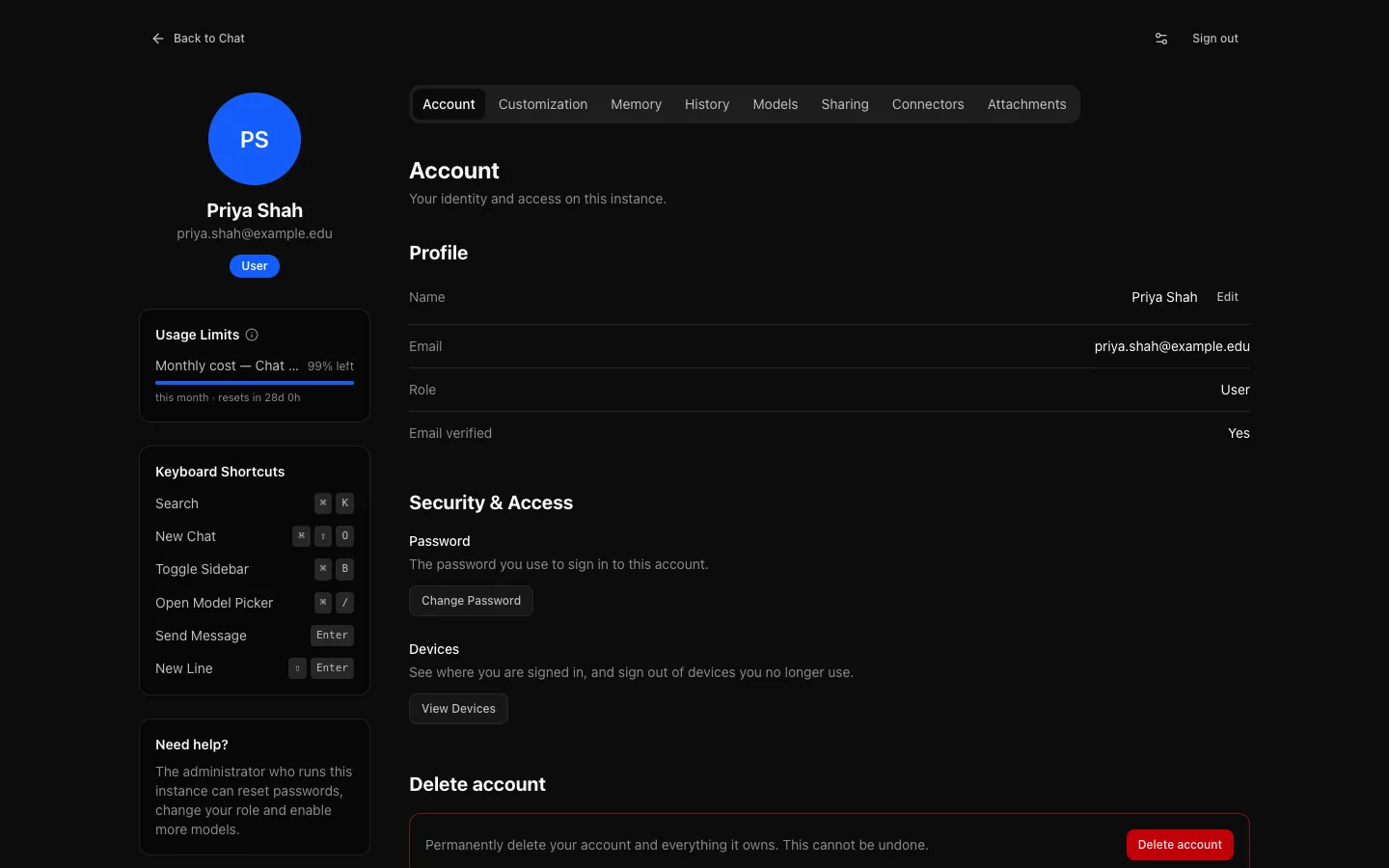
Task: Click the Change Password button
Action: [471, 601]
